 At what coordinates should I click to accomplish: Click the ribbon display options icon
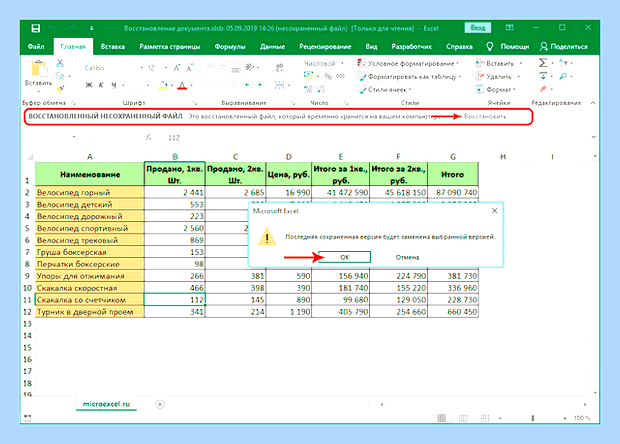tap(510, 28)
